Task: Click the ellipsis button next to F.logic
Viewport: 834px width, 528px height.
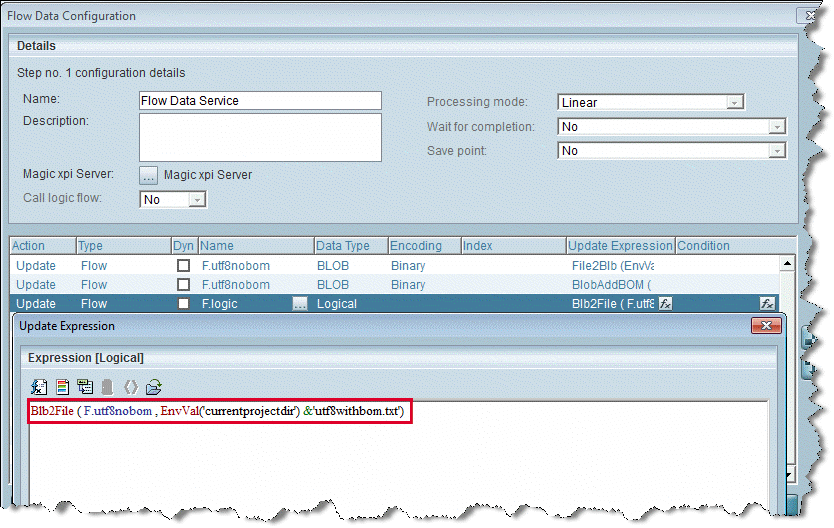Action: (300, 304)
